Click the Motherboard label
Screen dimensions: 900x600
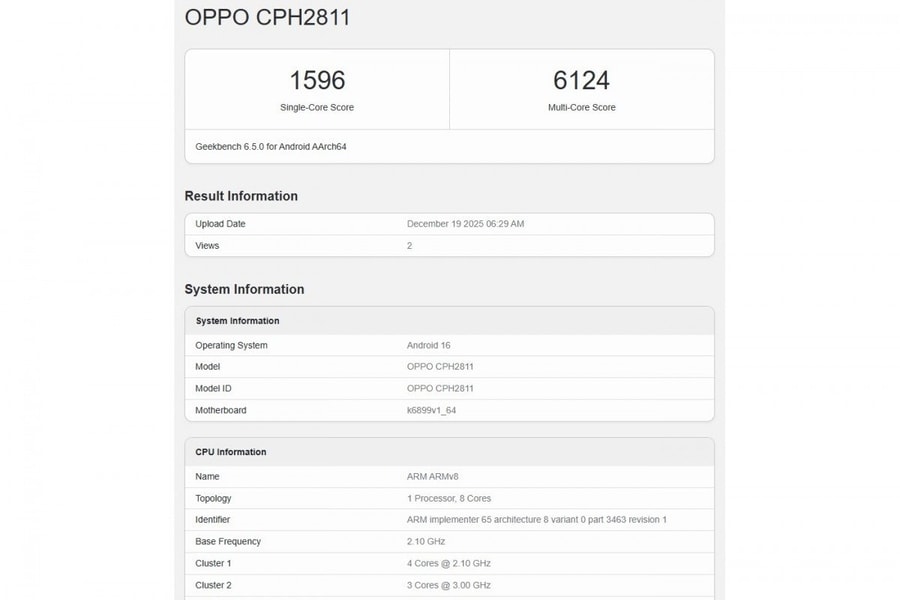click(221, 410)
